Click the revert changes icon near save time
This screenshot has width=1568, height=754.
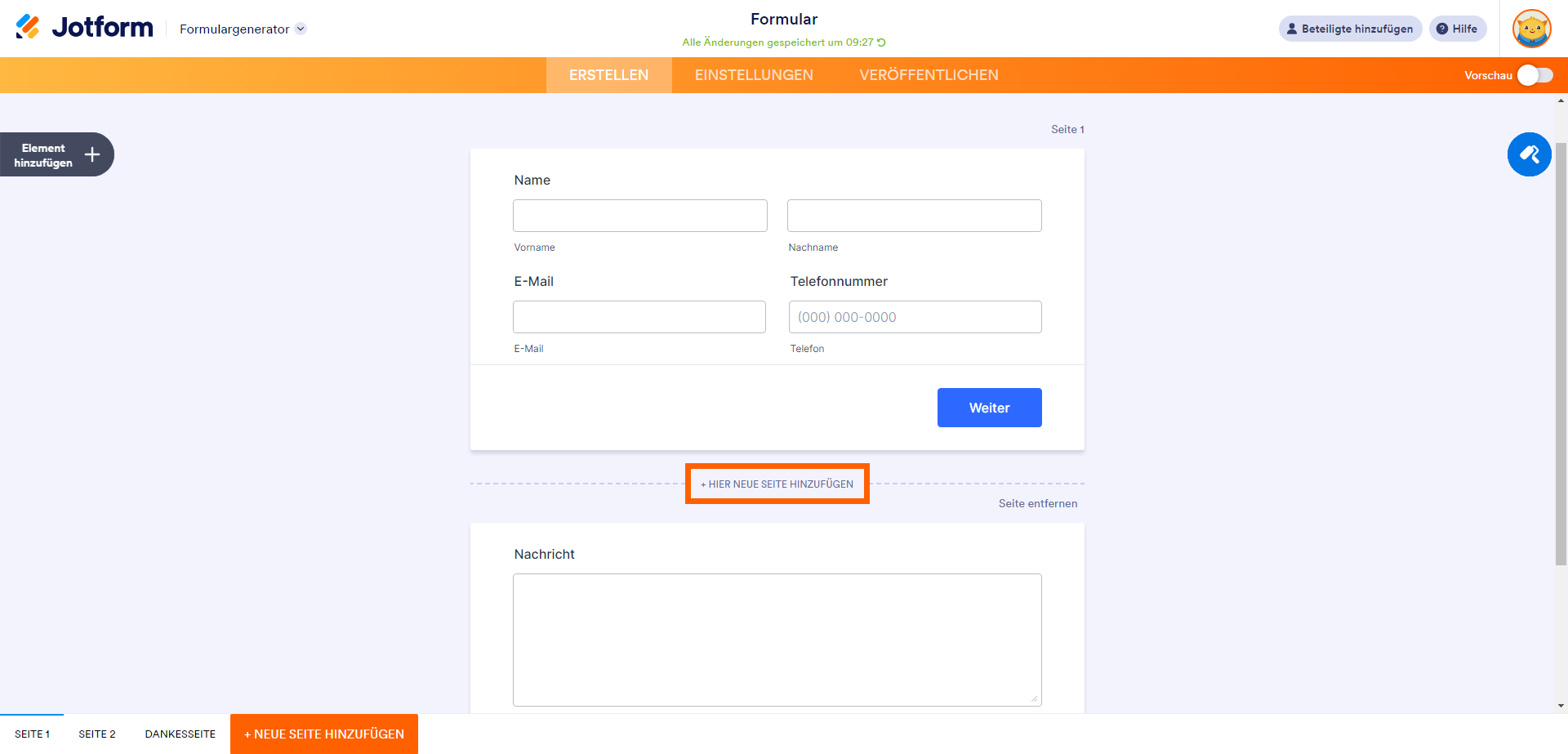[882, 42]
